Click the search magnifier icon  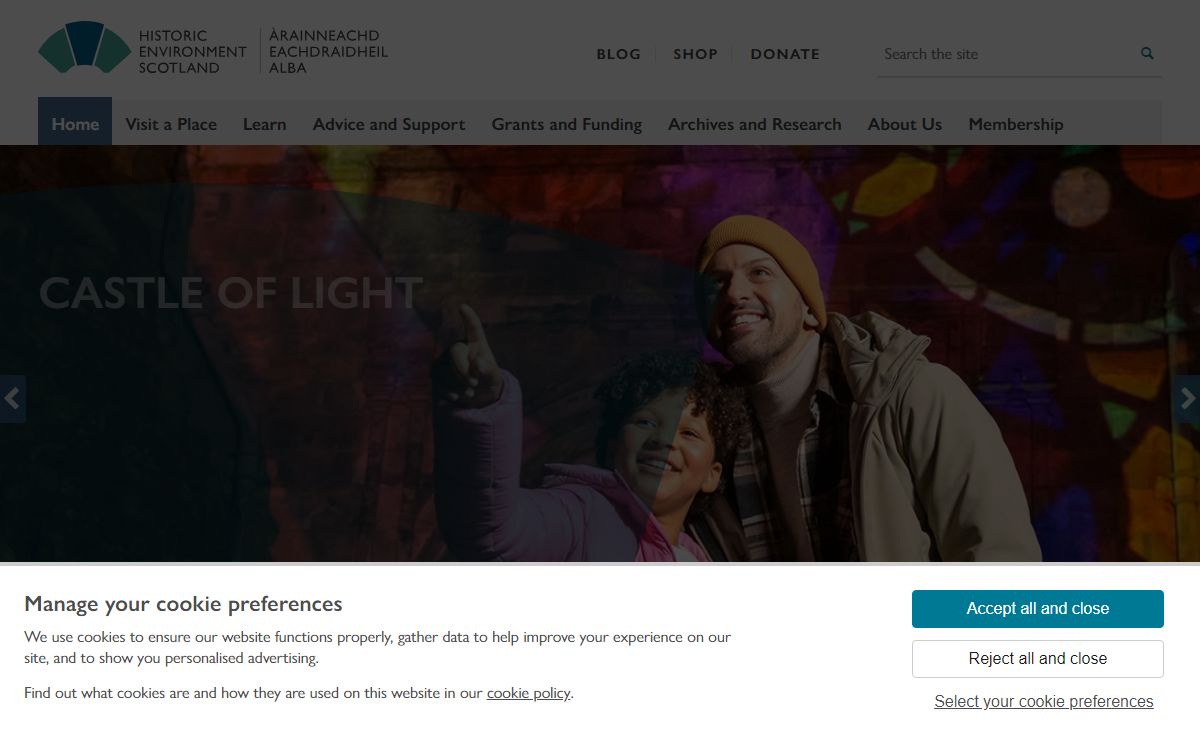point(1147,54)
